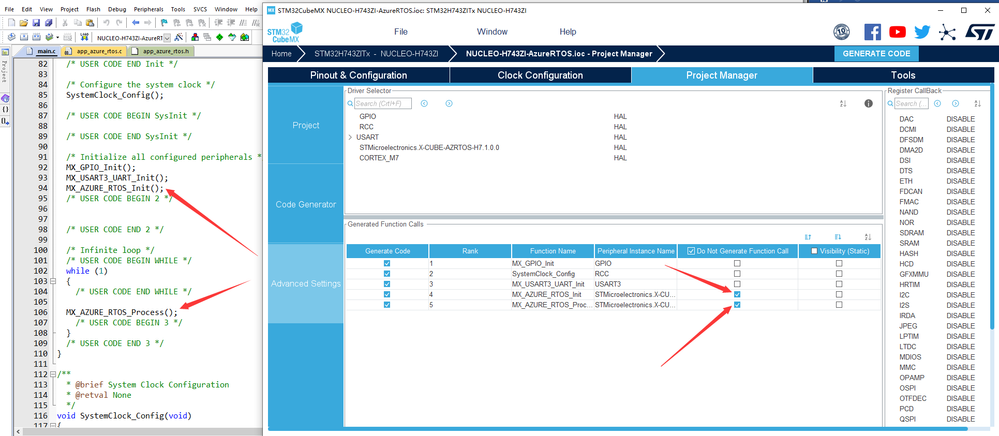Click next search result arrow in Driver Selector
This screenshot has width=999, height=436.
[x=449, y=103]
